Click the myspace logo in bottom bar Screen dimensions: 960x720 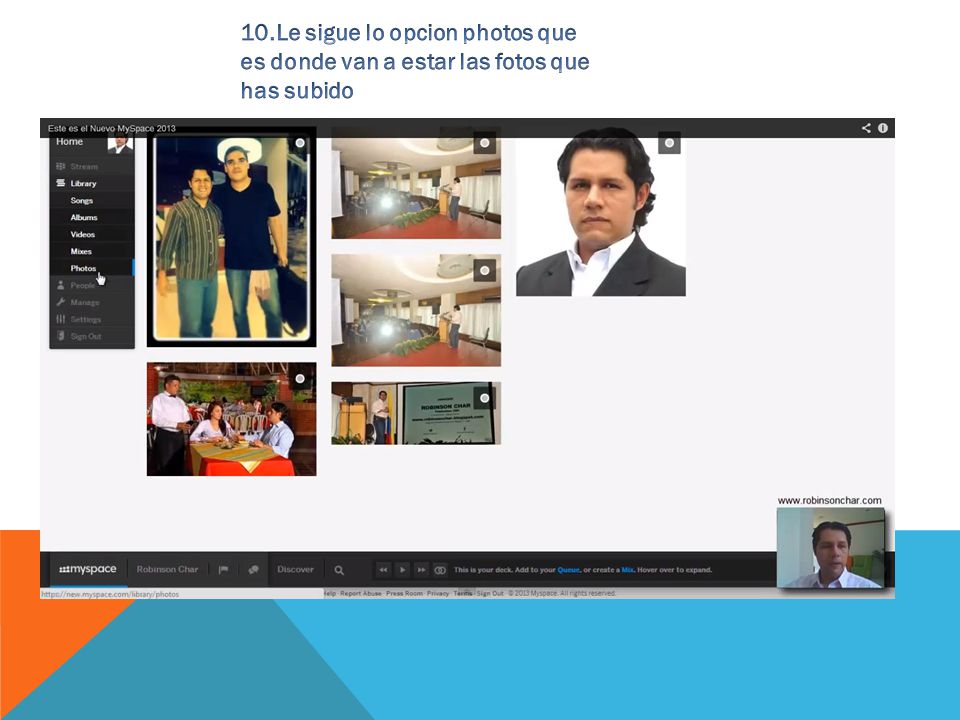88,569
